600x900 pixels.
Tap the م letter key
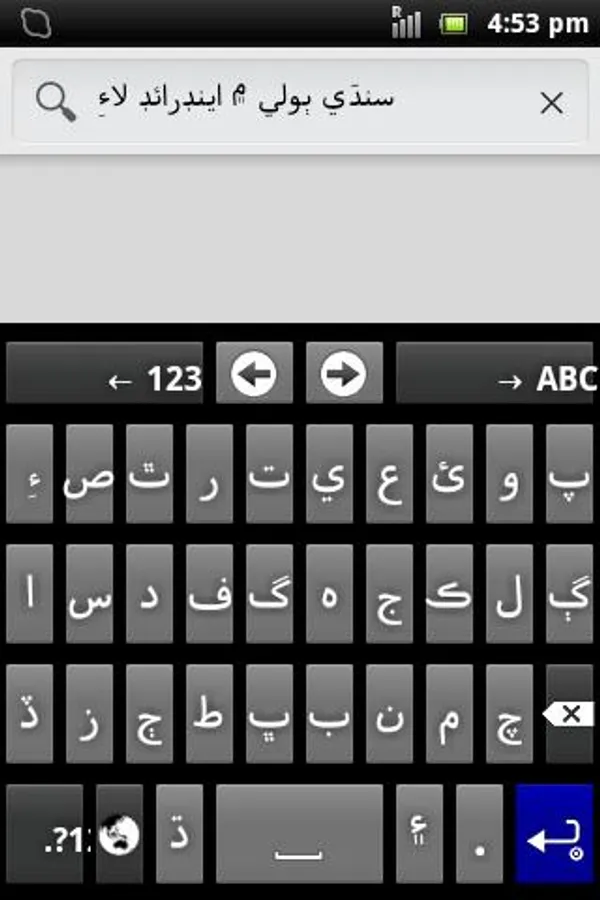tap(450, 714)
